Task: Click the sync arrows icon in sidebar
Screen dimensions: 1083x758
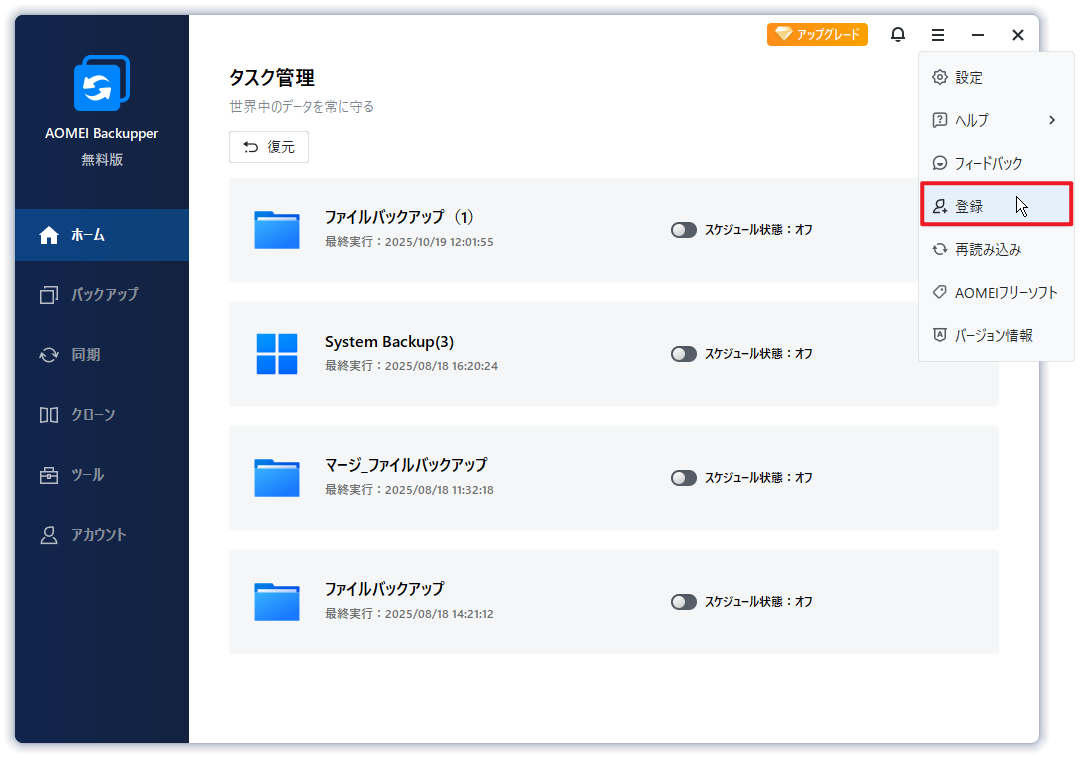Action: 49,355
